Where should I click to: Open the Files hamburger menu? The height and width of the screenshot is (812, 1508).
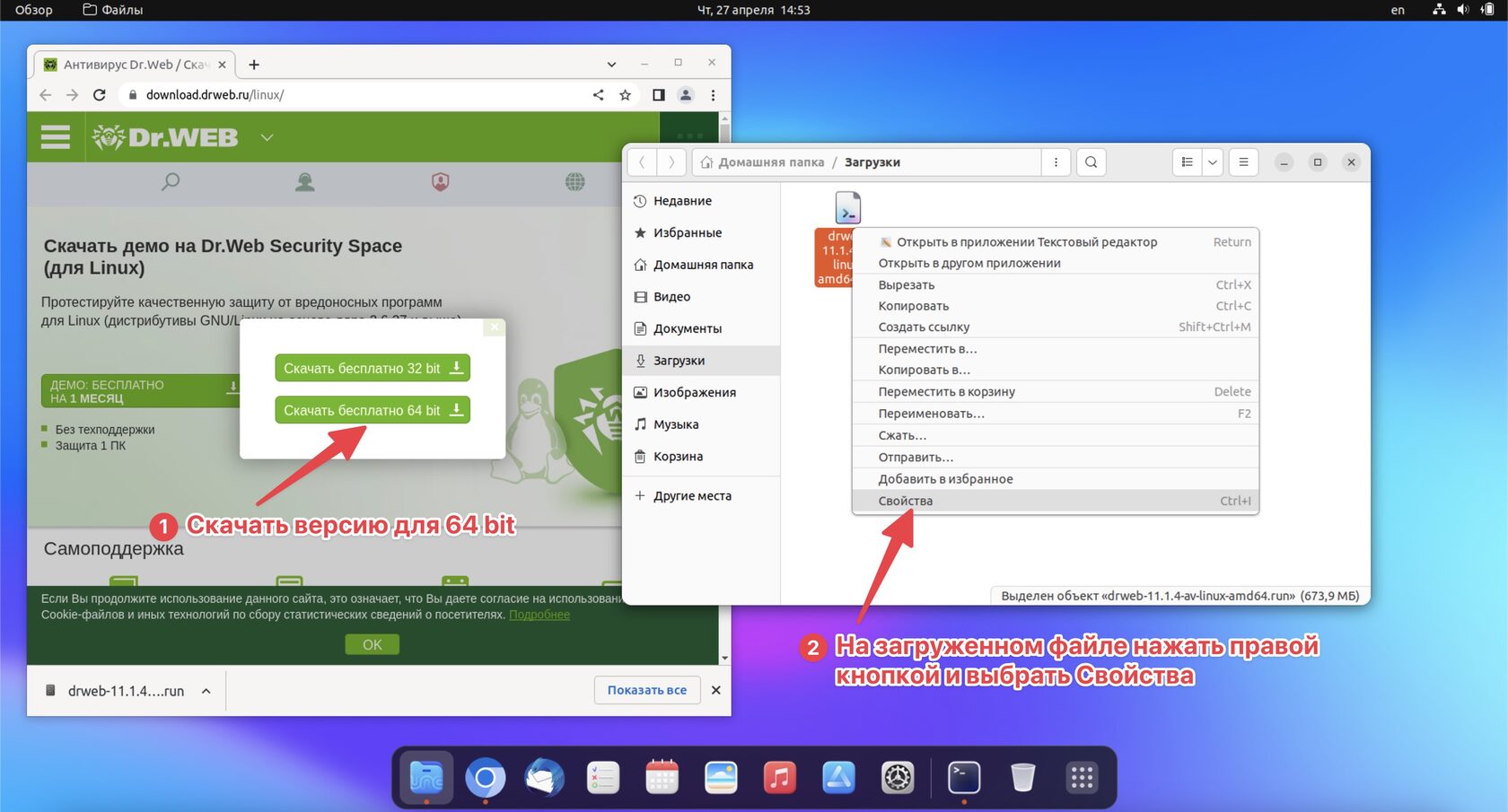pos(1243,162)
